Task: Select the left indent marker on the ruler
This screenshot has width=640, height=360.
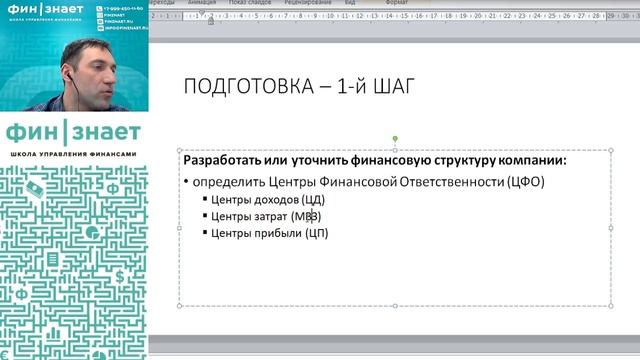Action: click(x=211, y=20)
